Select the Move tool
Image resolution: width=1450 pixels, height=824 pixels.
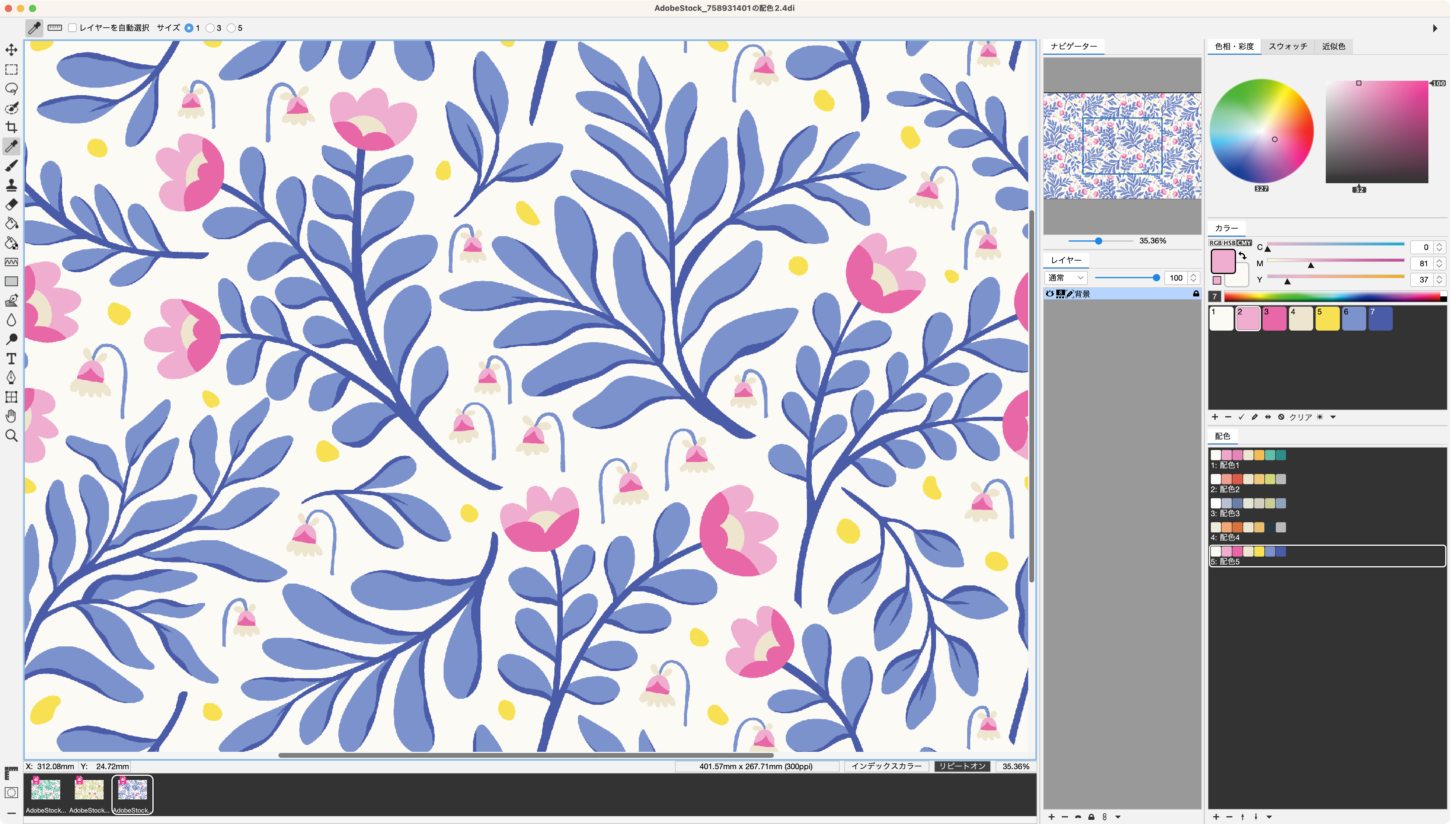11,50
